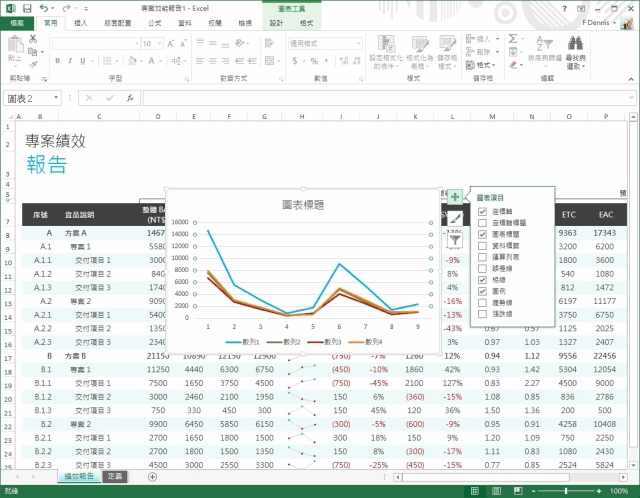This screenshot has height=498, width=640.
Task: Expand the font name dropdown box
Action: [137, 43]
